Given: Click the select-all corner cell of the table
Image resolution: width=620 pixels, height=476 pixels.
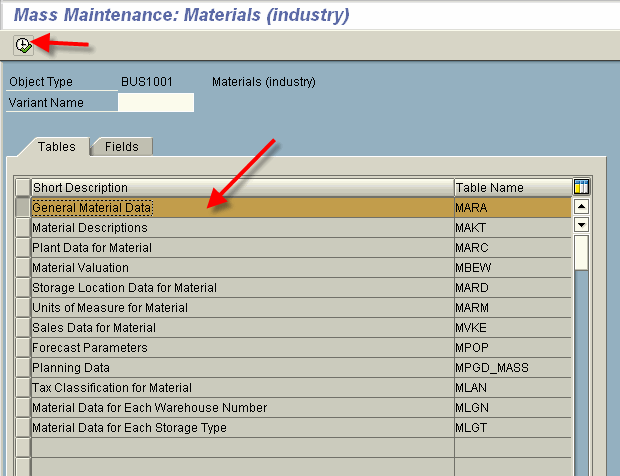Looking at the screenshot, I should (x=23, y=187).
